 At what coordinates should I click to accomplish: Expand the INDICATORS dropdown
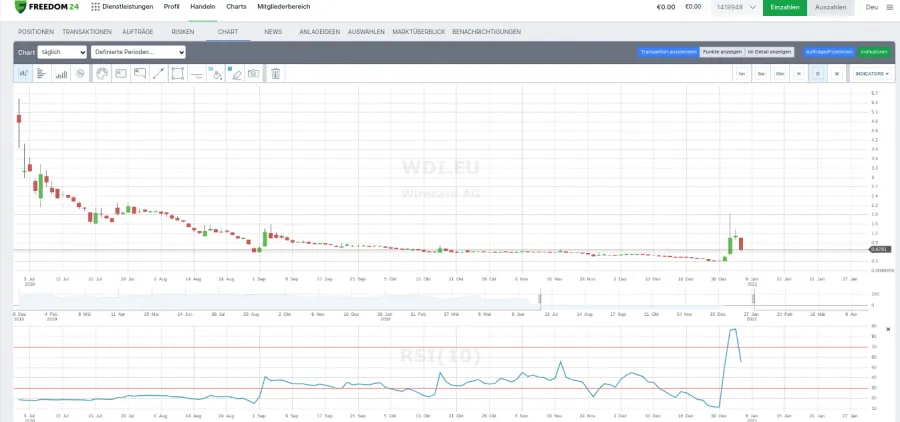tap(872, 73)
